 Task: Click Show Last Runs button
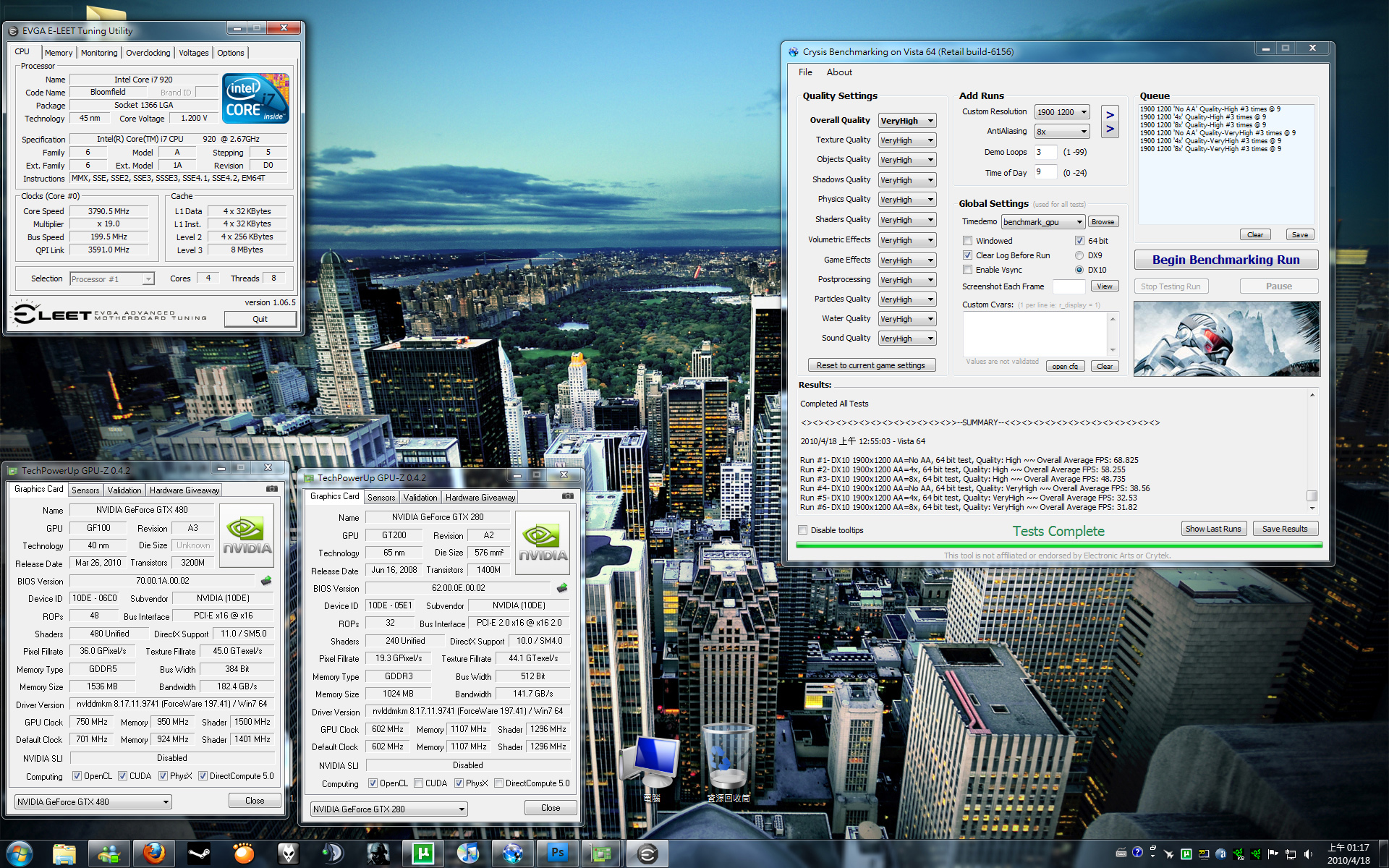pyautogui.click(x=1213, y=529)
